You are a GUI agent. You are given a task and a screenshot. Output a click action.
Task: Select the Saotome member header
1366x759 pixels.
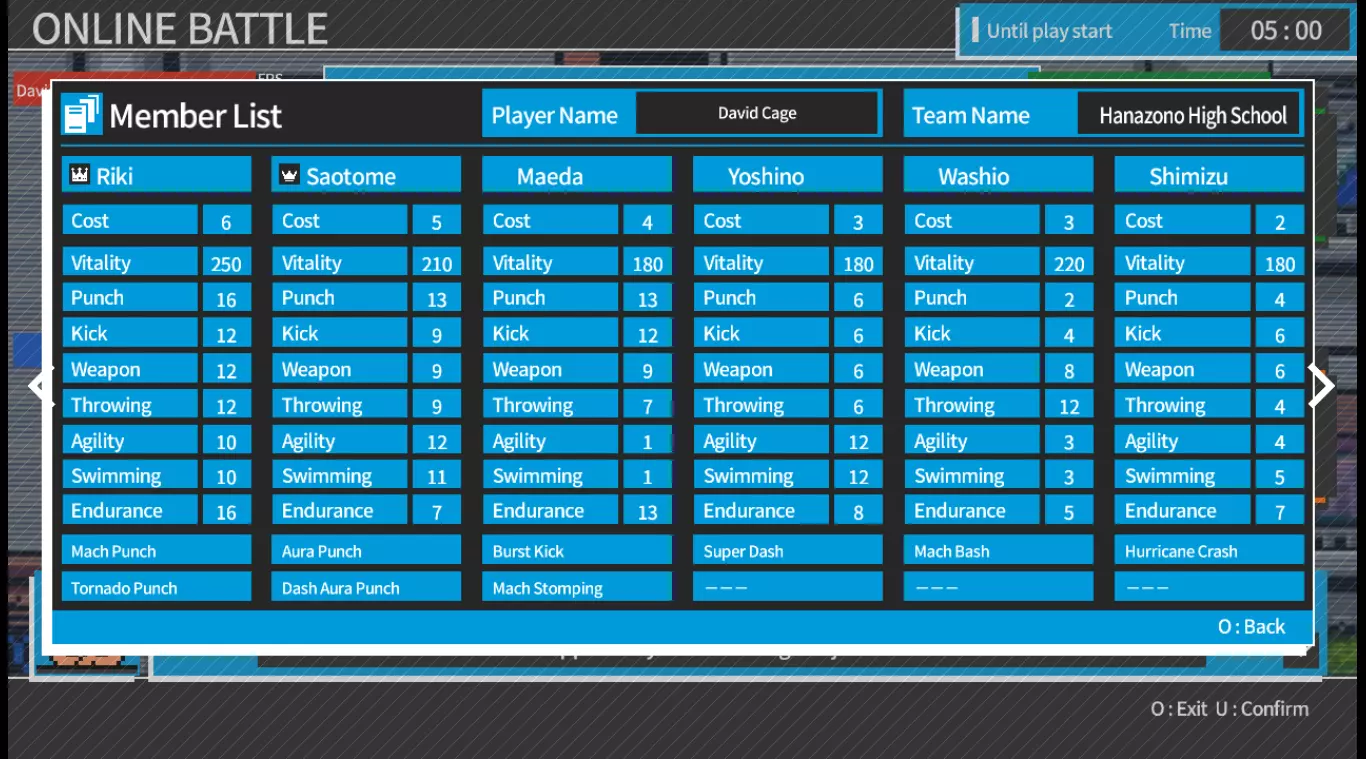[366, 175]
